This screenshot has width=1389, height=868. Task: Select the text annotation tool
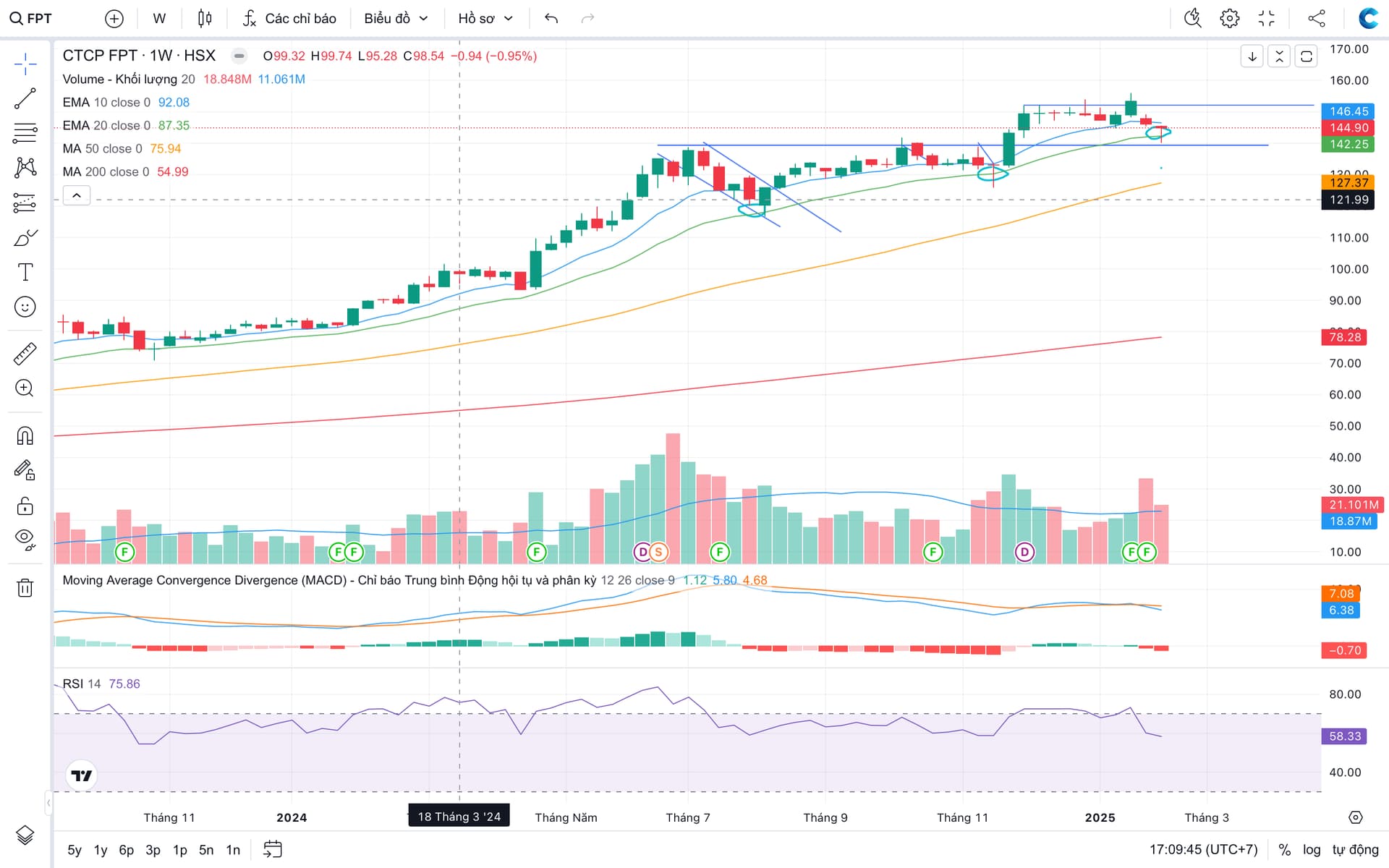click(x=25, y=272)
